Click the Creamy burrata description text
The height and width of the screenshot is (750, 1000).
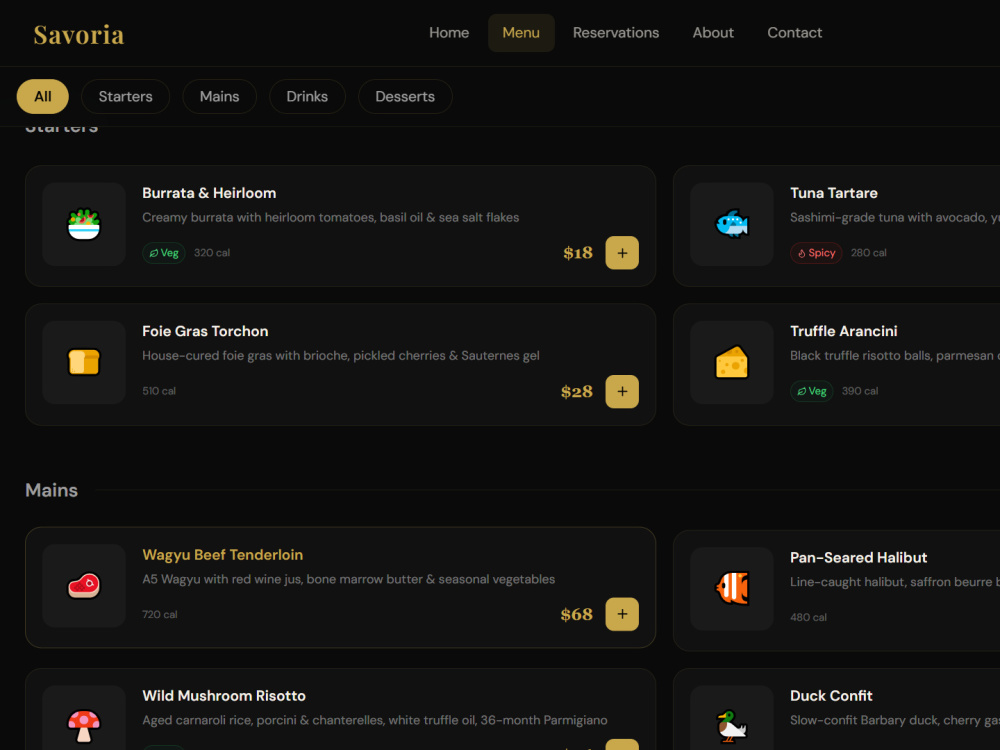click(x=330, y=217)
